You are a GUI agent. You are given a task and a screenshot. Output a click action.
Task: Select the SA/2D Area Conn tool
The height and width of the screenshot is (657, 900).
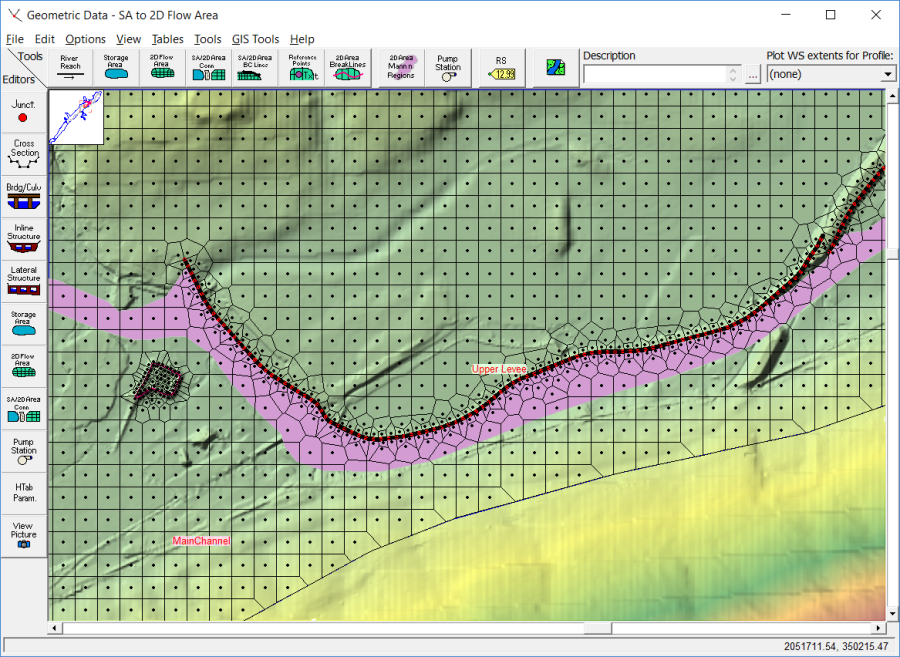pos(207,64)
